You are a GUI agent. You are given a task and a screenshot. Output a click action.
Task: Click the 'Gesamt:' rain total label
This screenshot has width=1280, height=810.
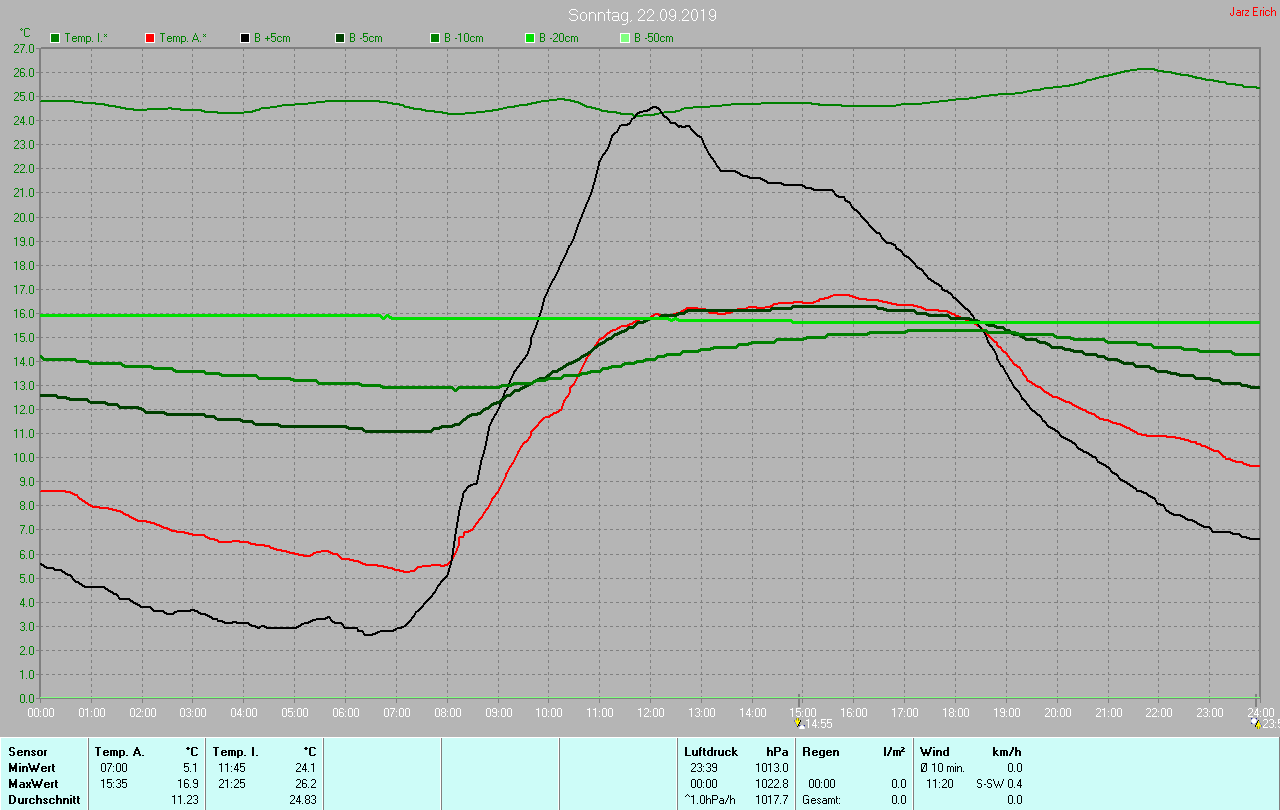tap(821, 800)
